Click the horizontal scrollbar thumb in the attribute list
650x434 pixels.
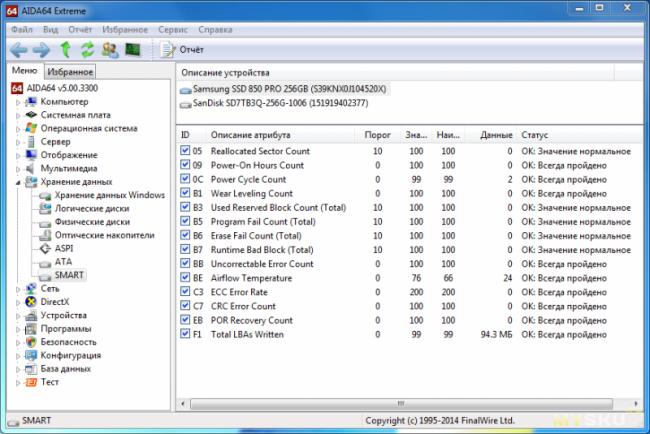pos(401,403)
